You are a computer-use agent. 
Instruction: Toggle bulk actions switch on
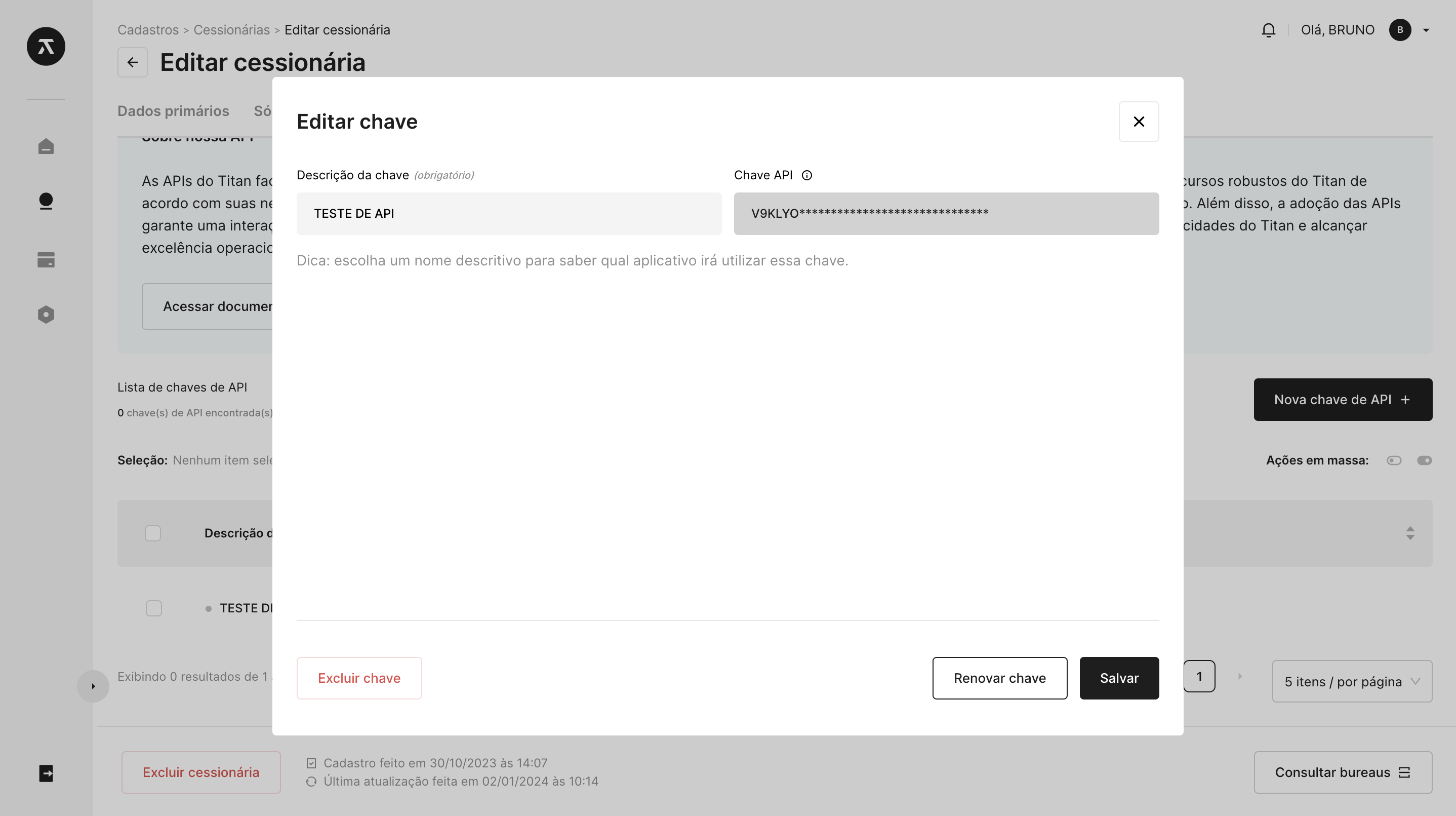click(1424, 460)
